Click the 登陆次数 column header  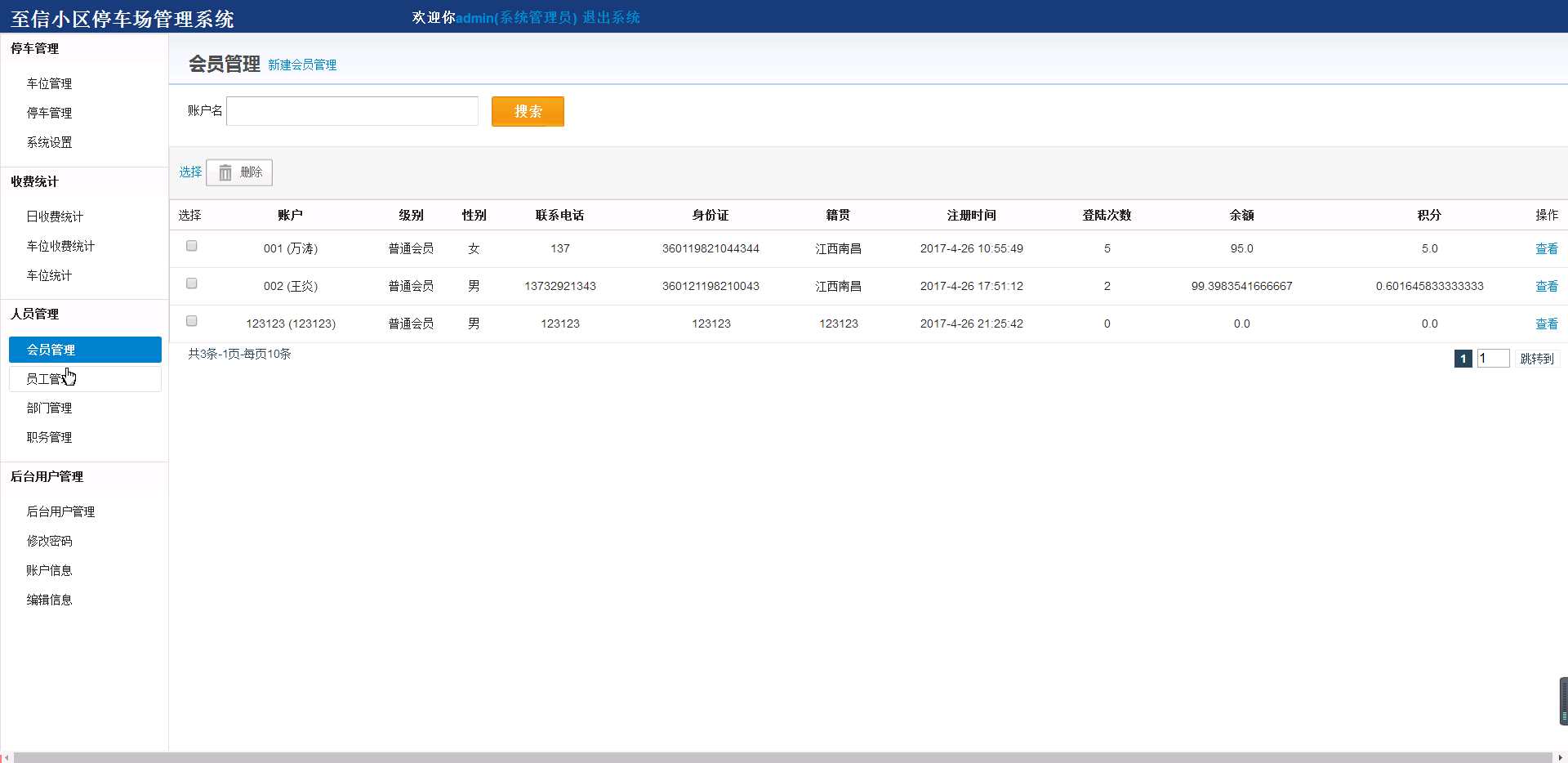1107,215
